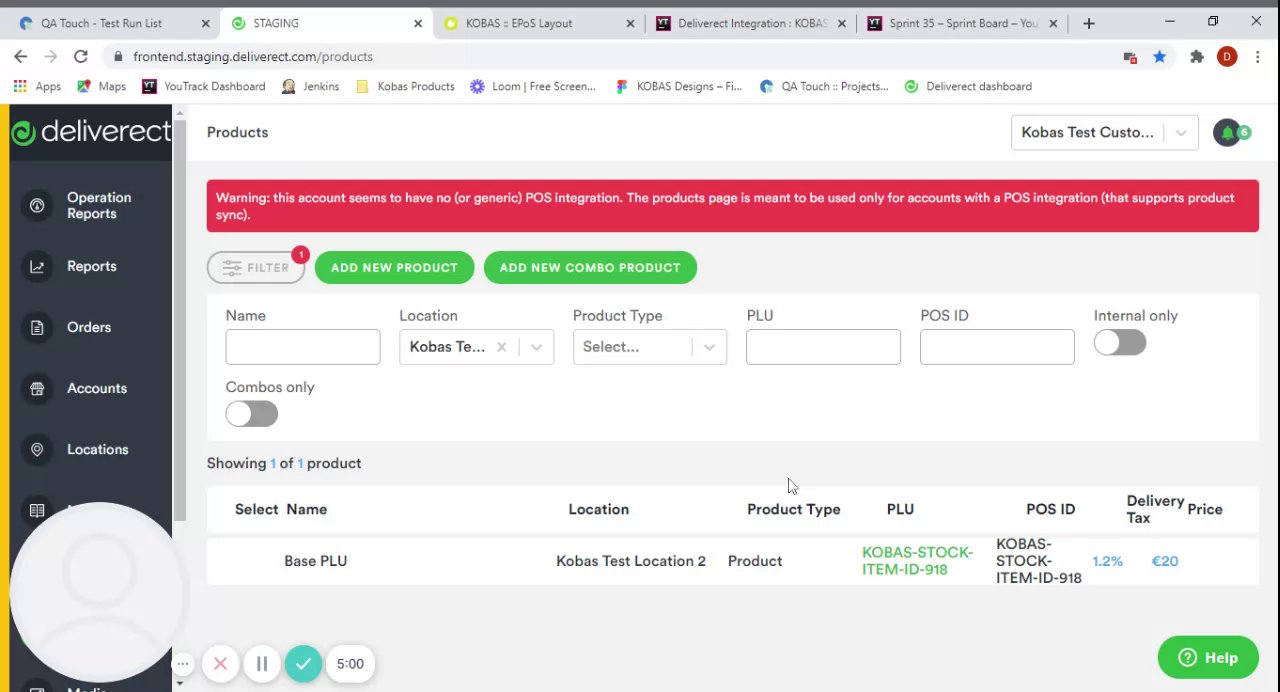This screenshot has width=1280, height=692.
Task: Toggle the Internal only switch
Action: [1119, 343]
